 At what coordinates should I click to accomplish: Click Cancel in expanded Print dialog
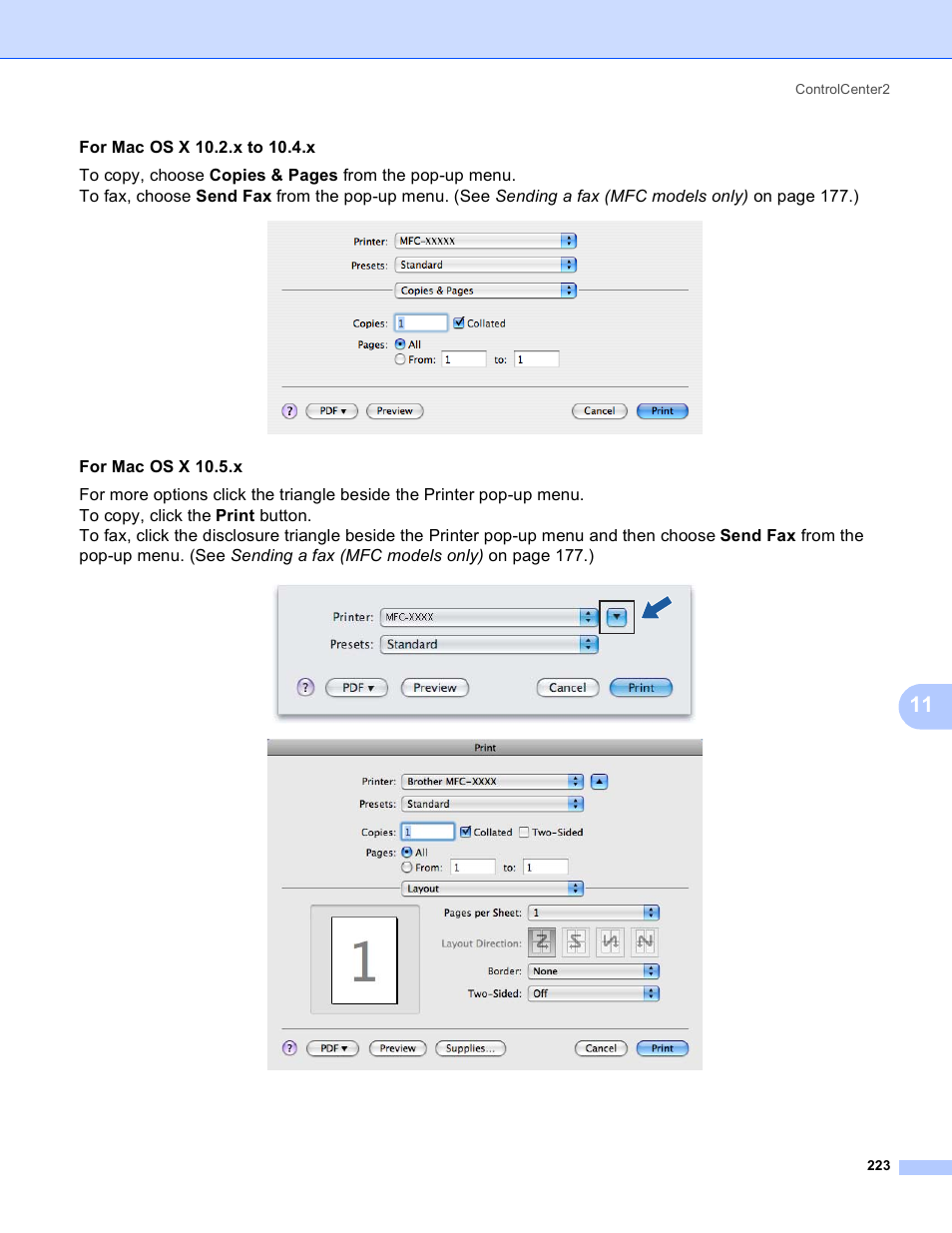click(x=602, y=1048)
